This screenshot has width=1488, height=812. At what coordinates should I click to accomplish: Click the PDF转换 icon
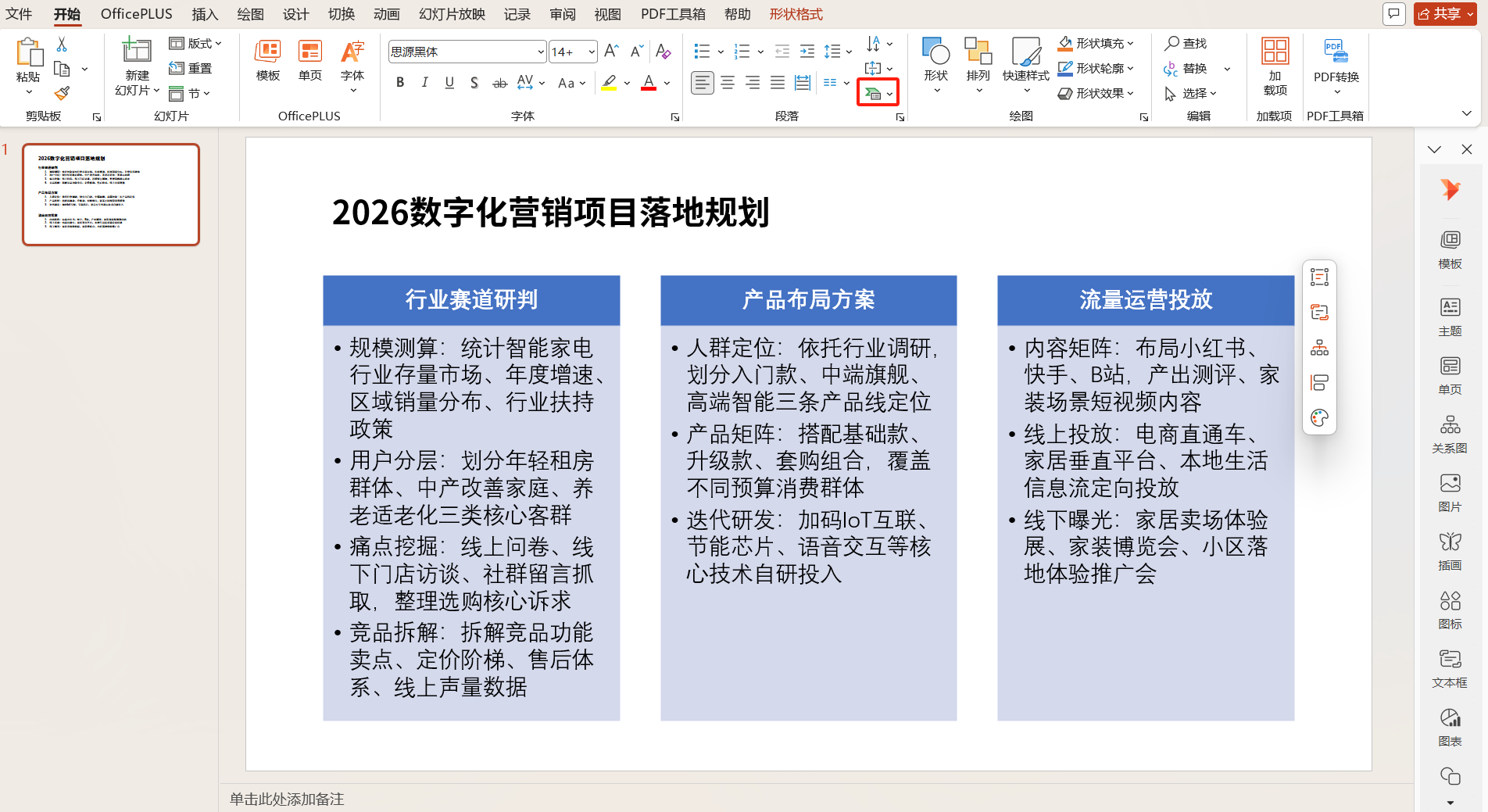click(1336, 52)
